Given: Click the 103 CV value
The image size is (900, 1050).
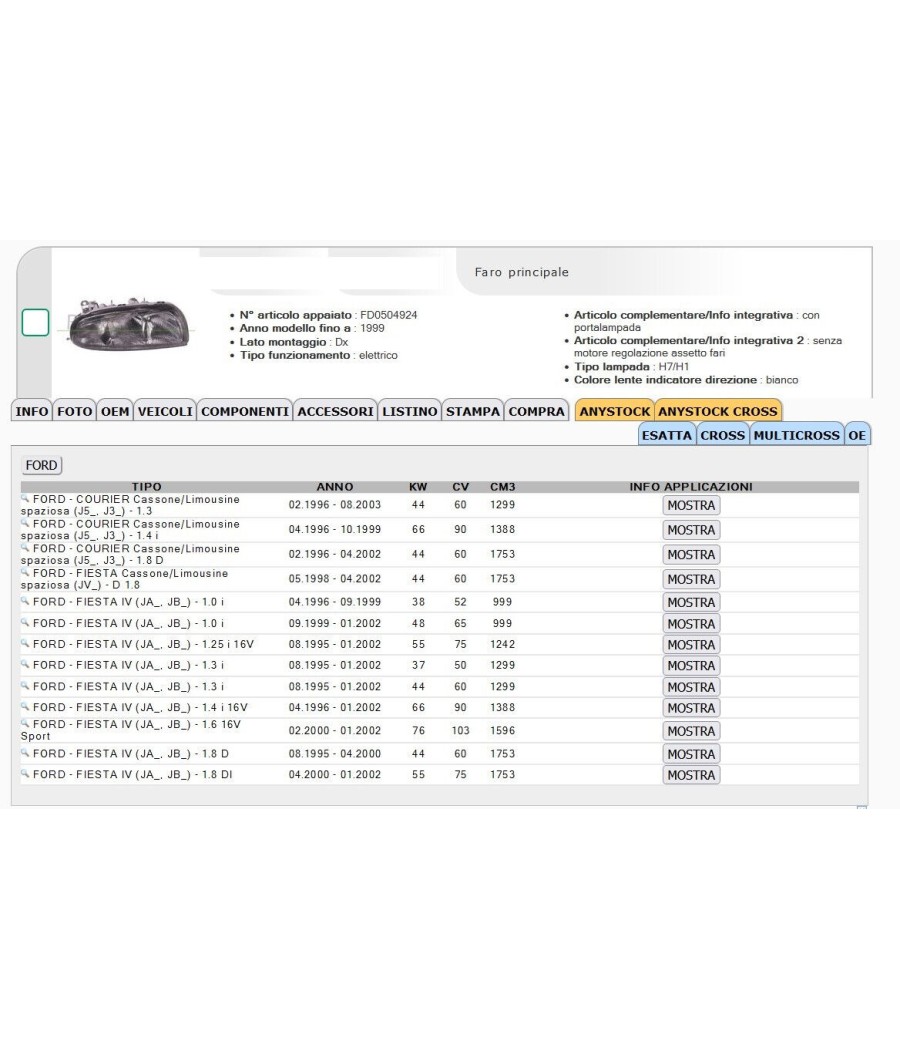Looking at the screenshot, I should point(461,731).
